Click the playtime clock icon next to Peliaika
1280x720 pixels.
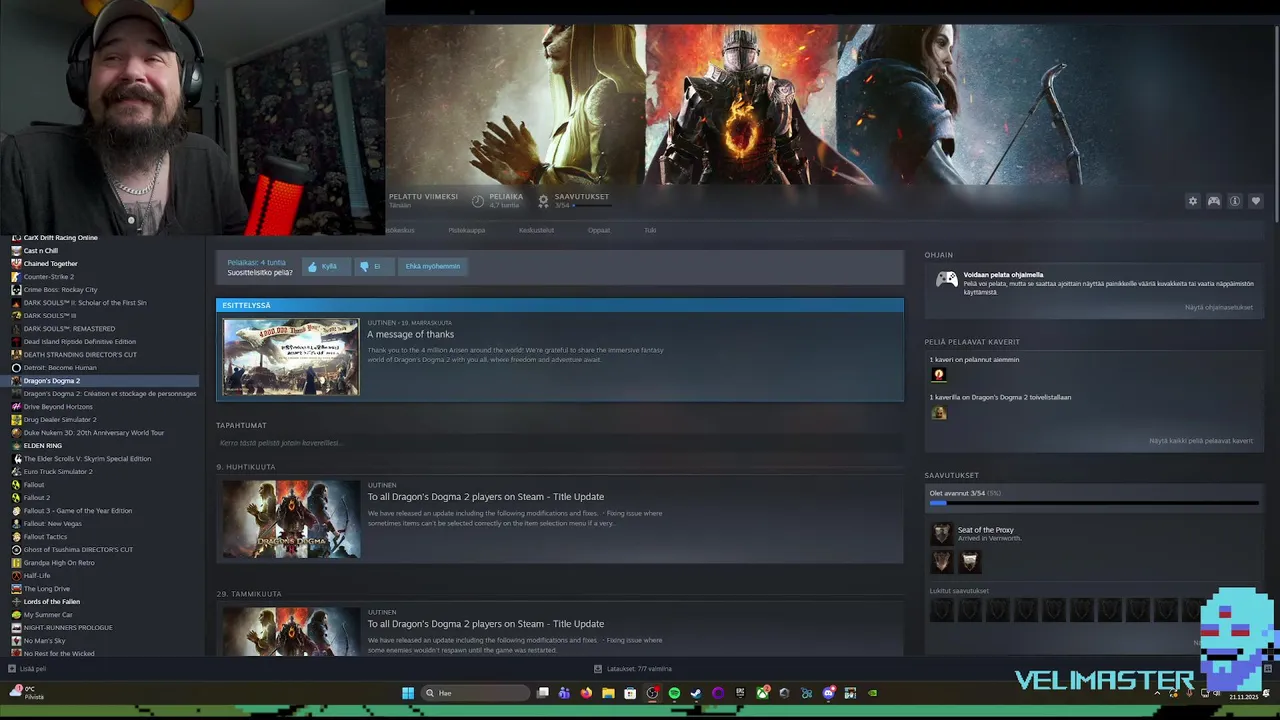(x=478, y=201)
